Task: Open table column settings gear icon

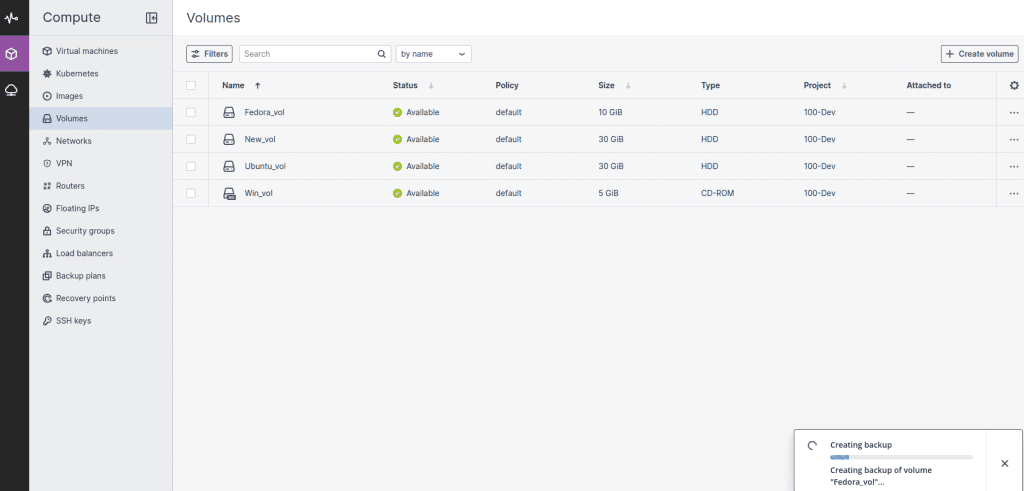Action: 1014,86
